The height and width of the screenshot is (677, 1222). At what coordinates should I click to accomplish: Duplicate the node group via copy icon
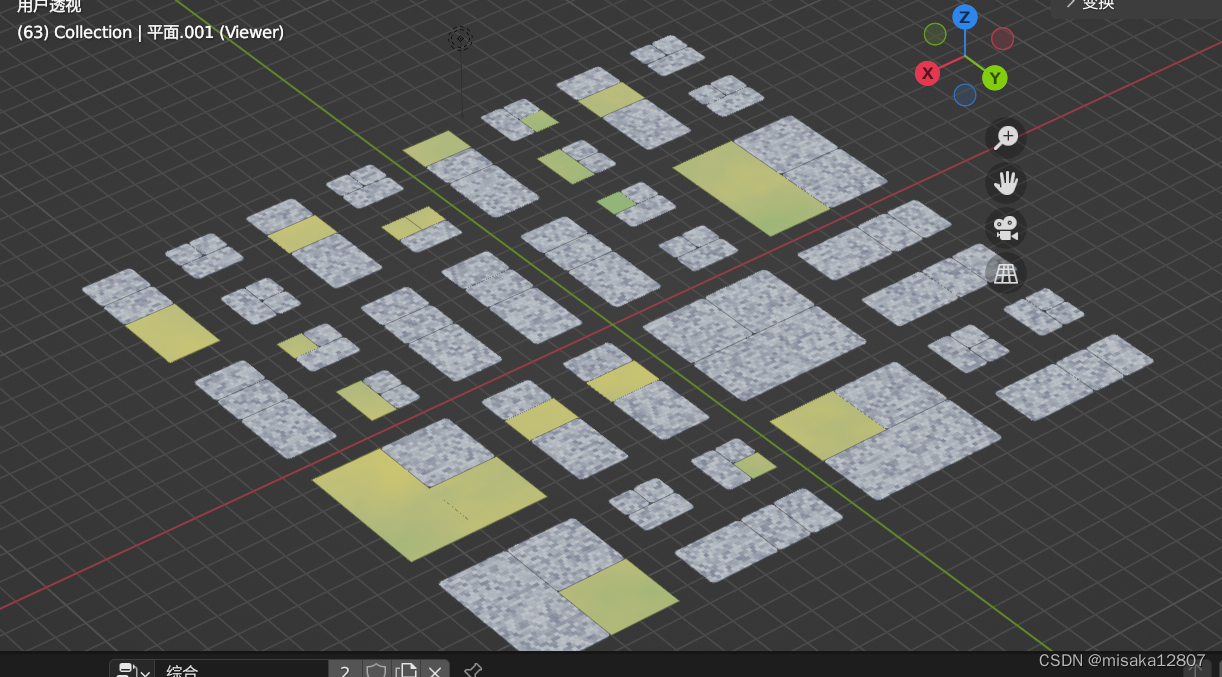[406, 670]
